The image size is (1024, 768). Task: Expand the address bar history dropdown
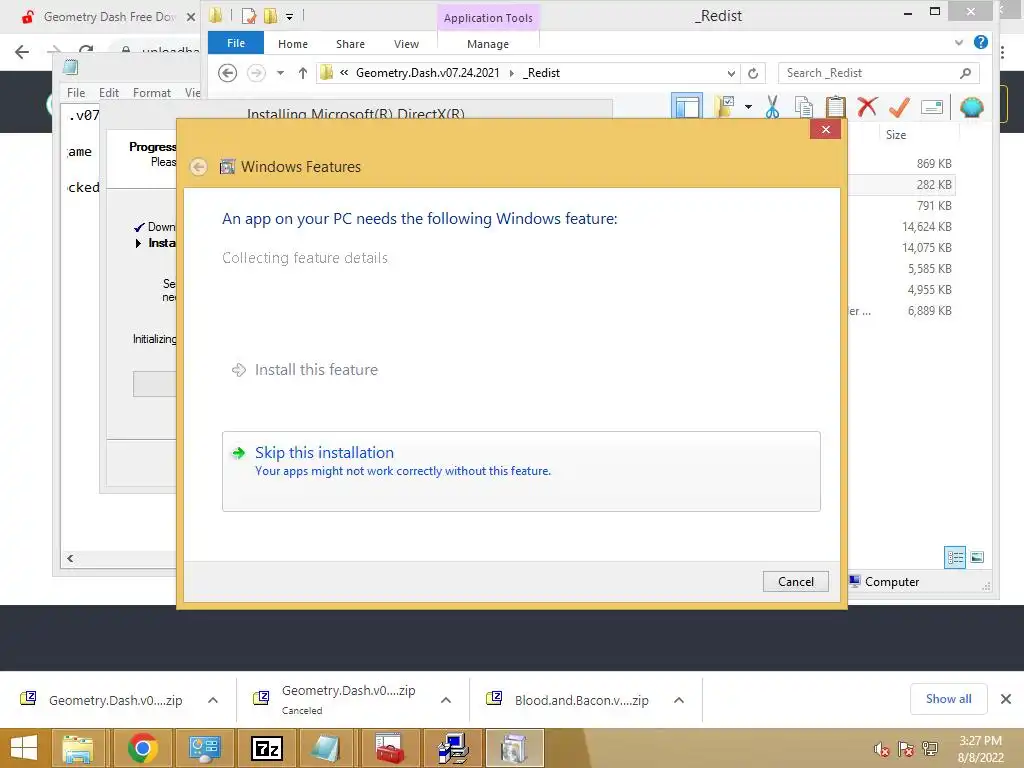coord(731,73)
